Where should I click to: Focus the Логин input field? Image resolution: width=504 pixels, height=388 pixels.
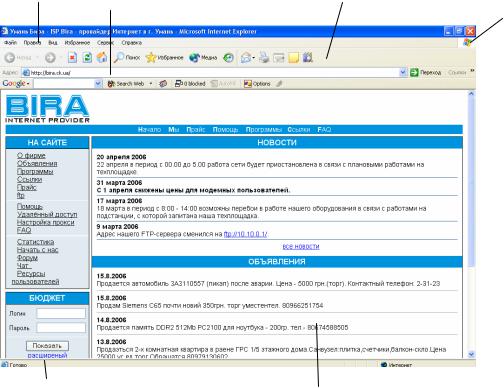61,313
